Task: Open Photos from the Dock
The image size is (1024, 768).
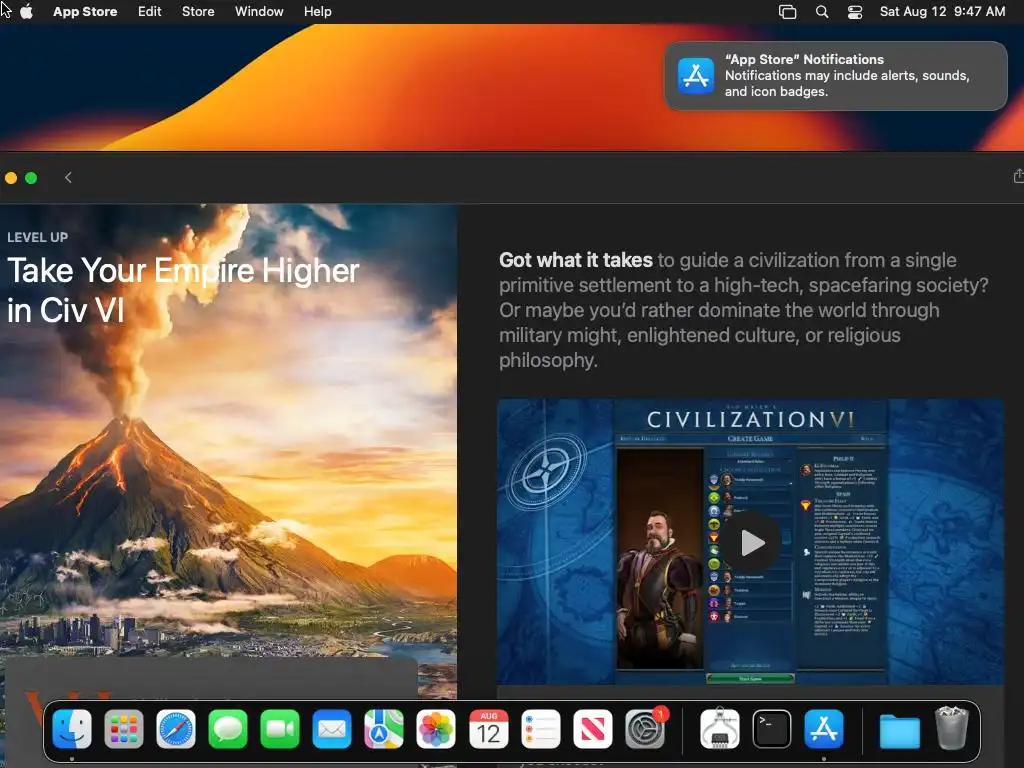Action: point(436,729)
